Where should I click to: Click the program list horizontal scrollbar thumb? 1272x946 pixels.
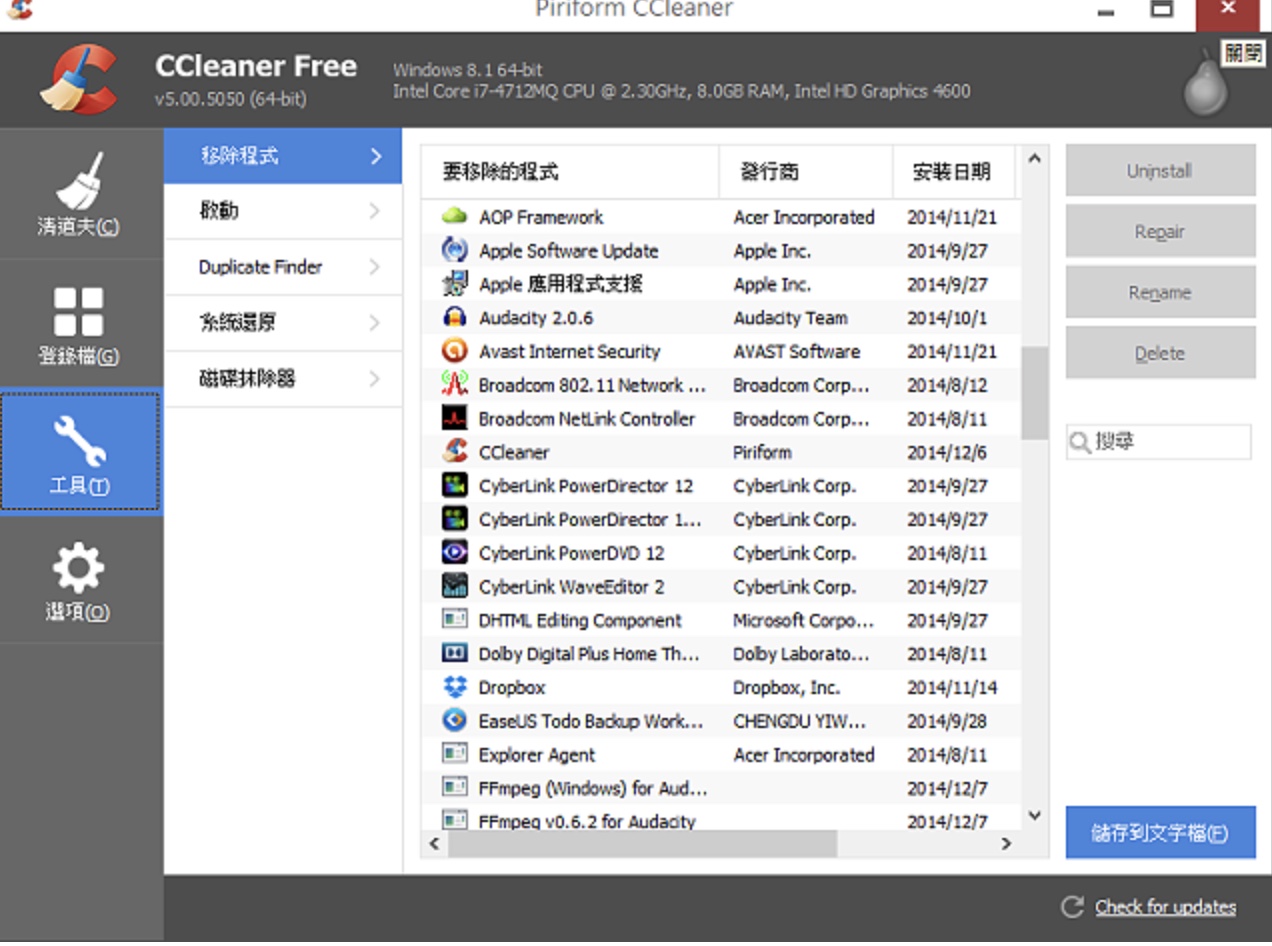642,843
